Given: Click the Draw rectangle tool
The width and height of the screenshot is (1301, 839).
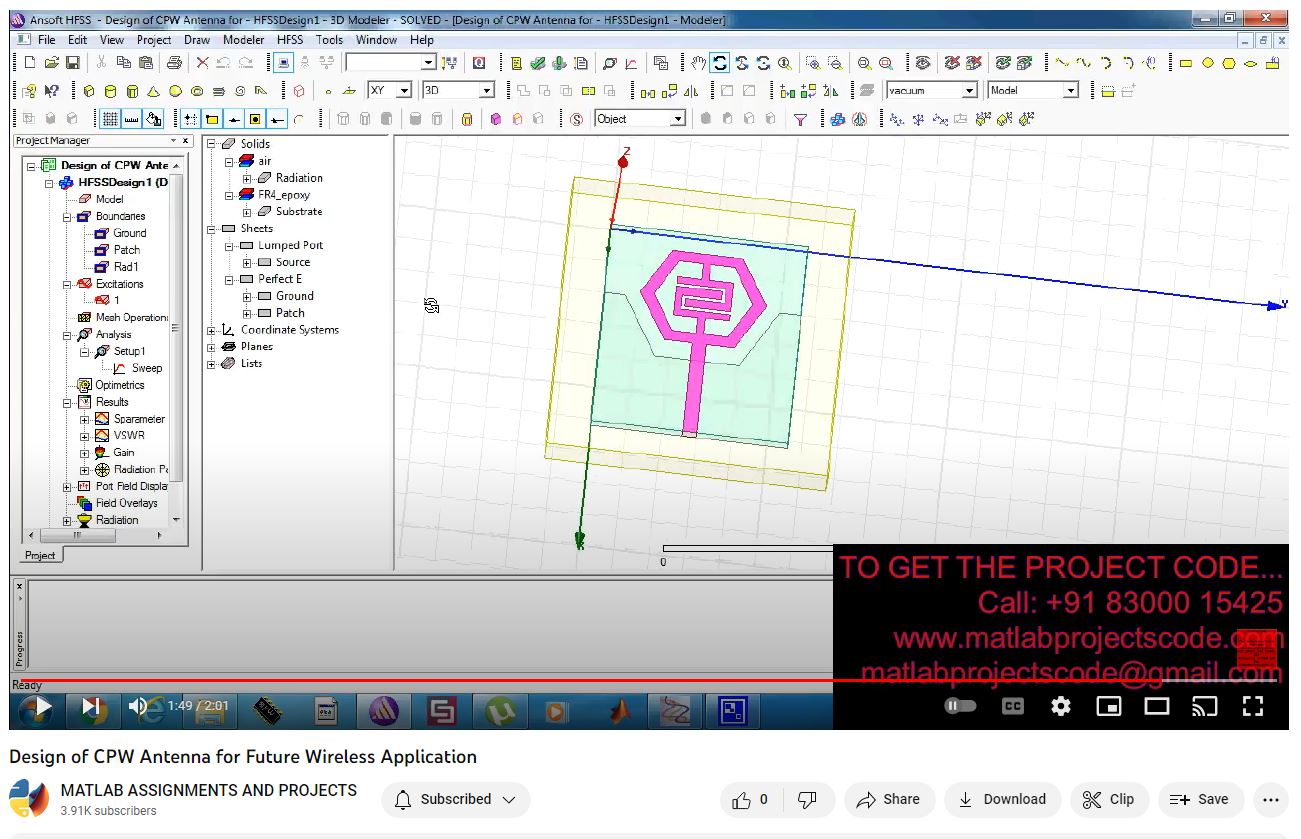Looking at the screenshot, I should tap(1185, 63).
